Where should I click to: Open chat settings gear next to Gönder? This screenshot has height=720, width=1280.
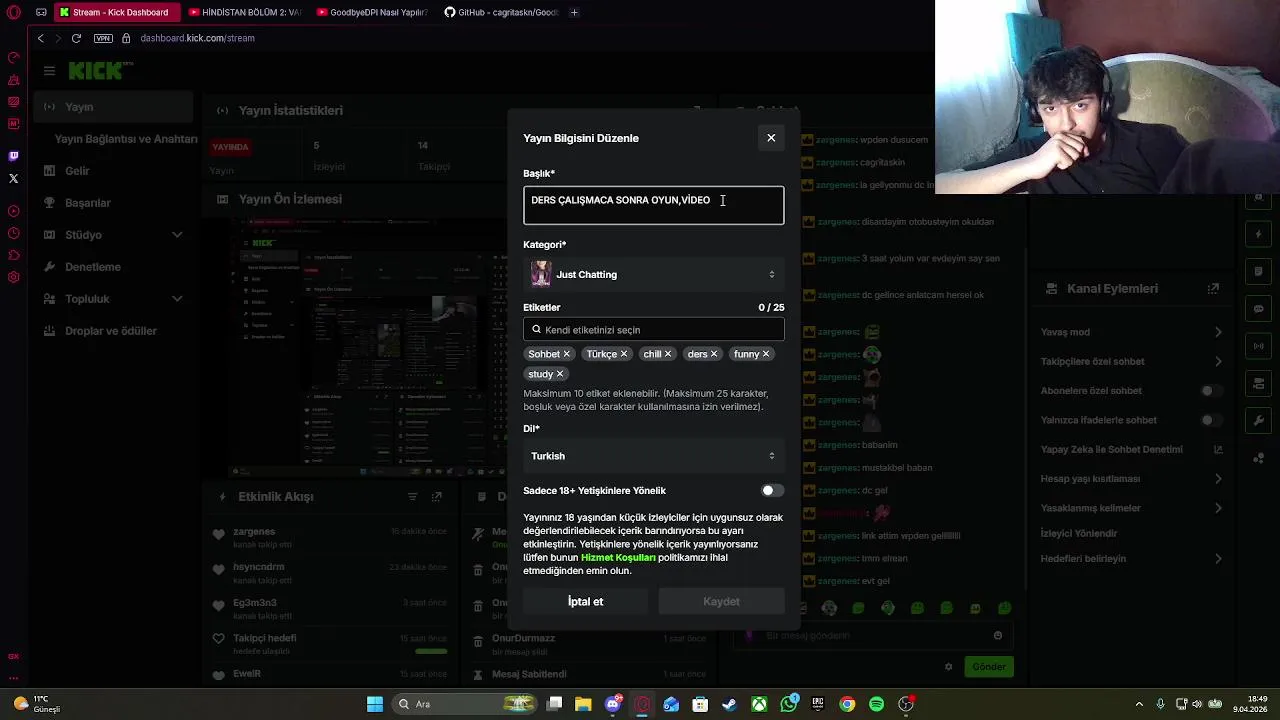[948, 667]
